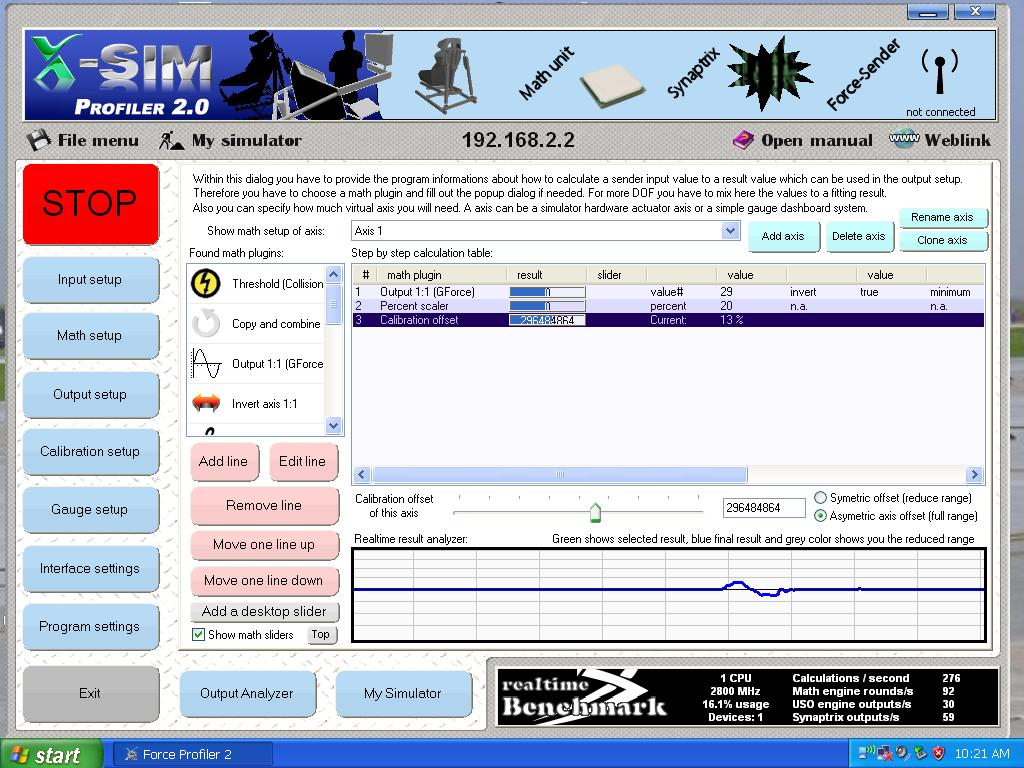The image size is (1024, 768).
Task: Click the My simulator figure icon
Action: click(171, 140)
